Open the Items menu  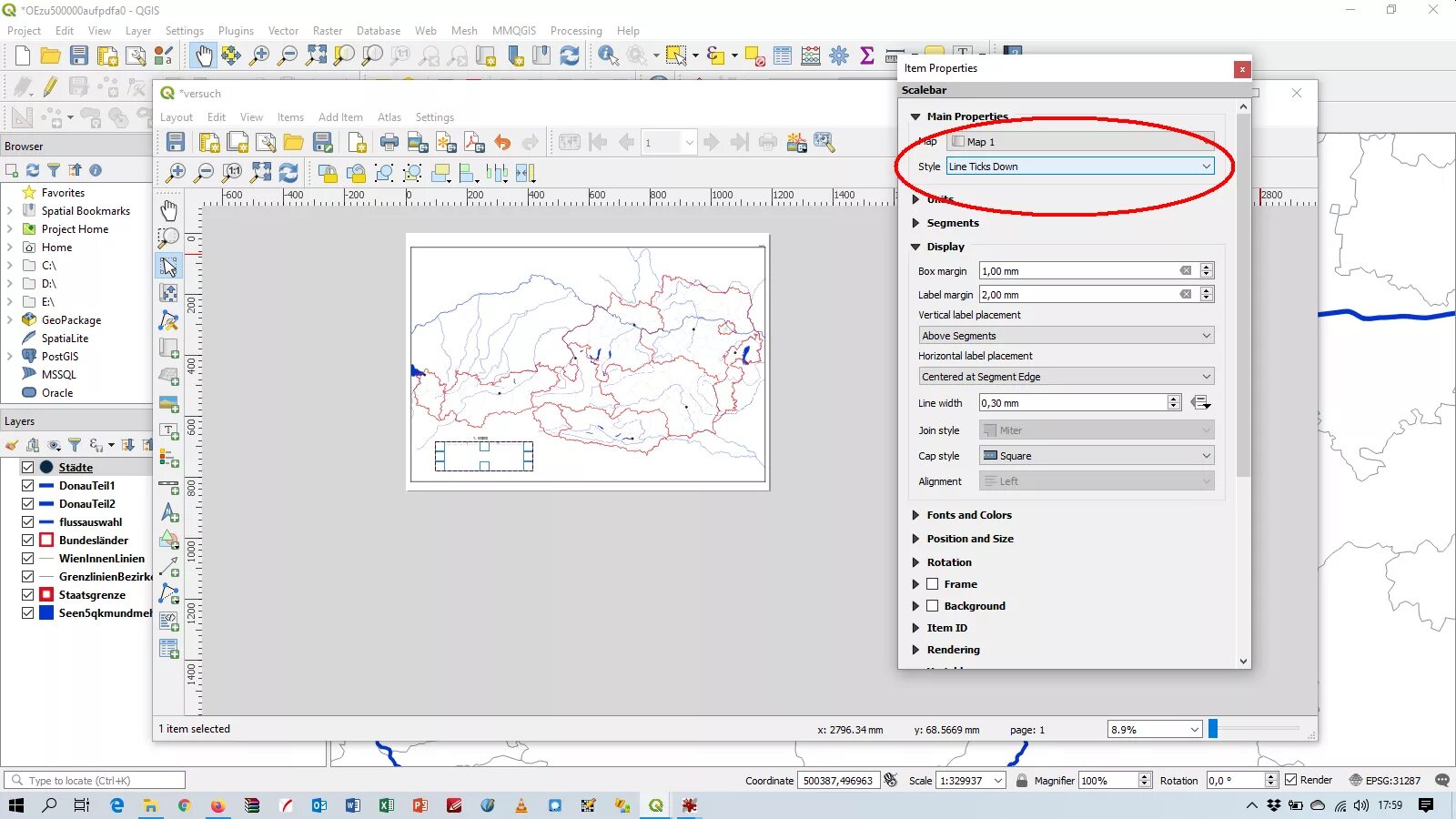(x=290, y=117)
